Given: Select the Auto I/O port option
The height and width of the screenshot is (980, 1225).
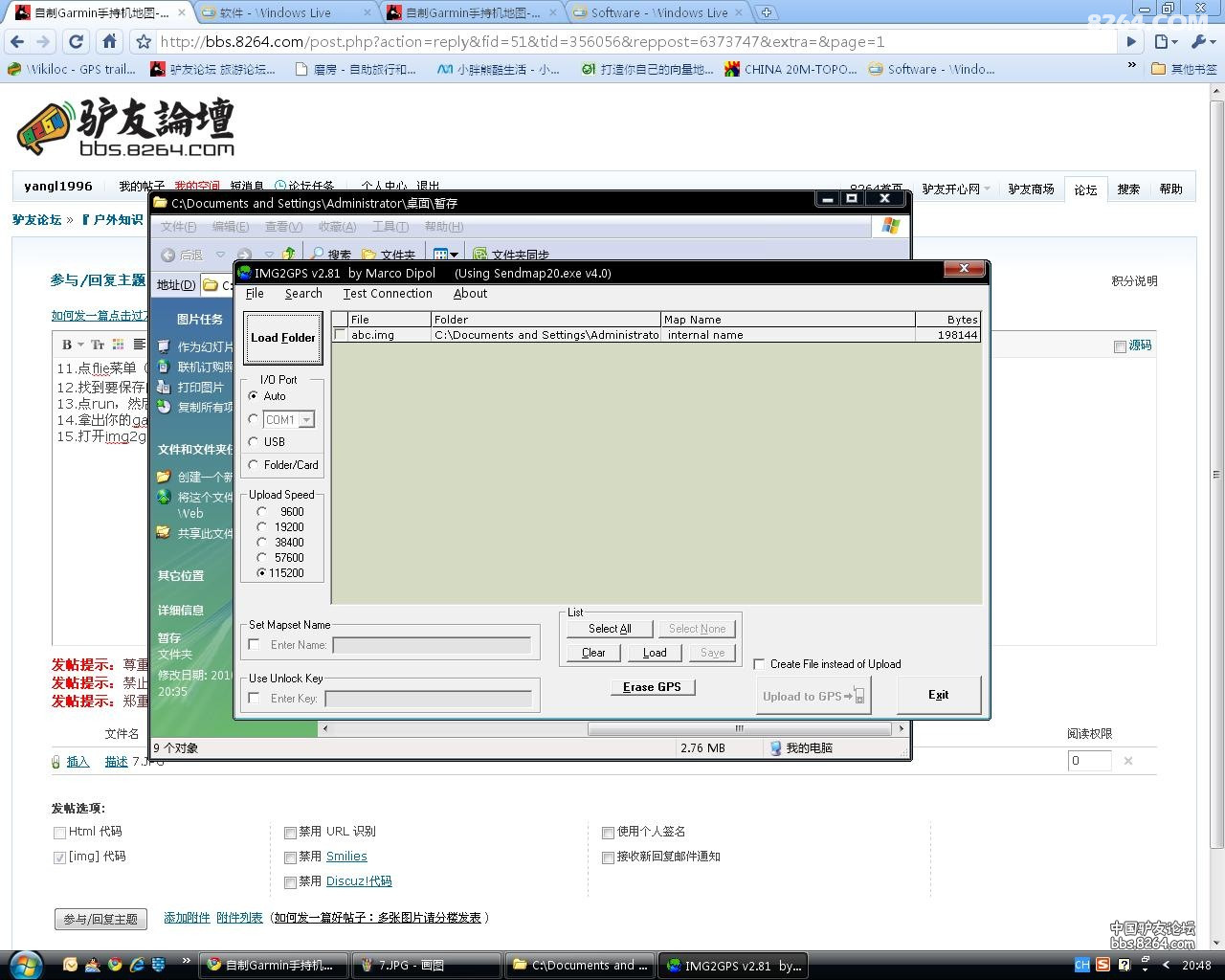Looking at the screenshot, I should [254, 396].
